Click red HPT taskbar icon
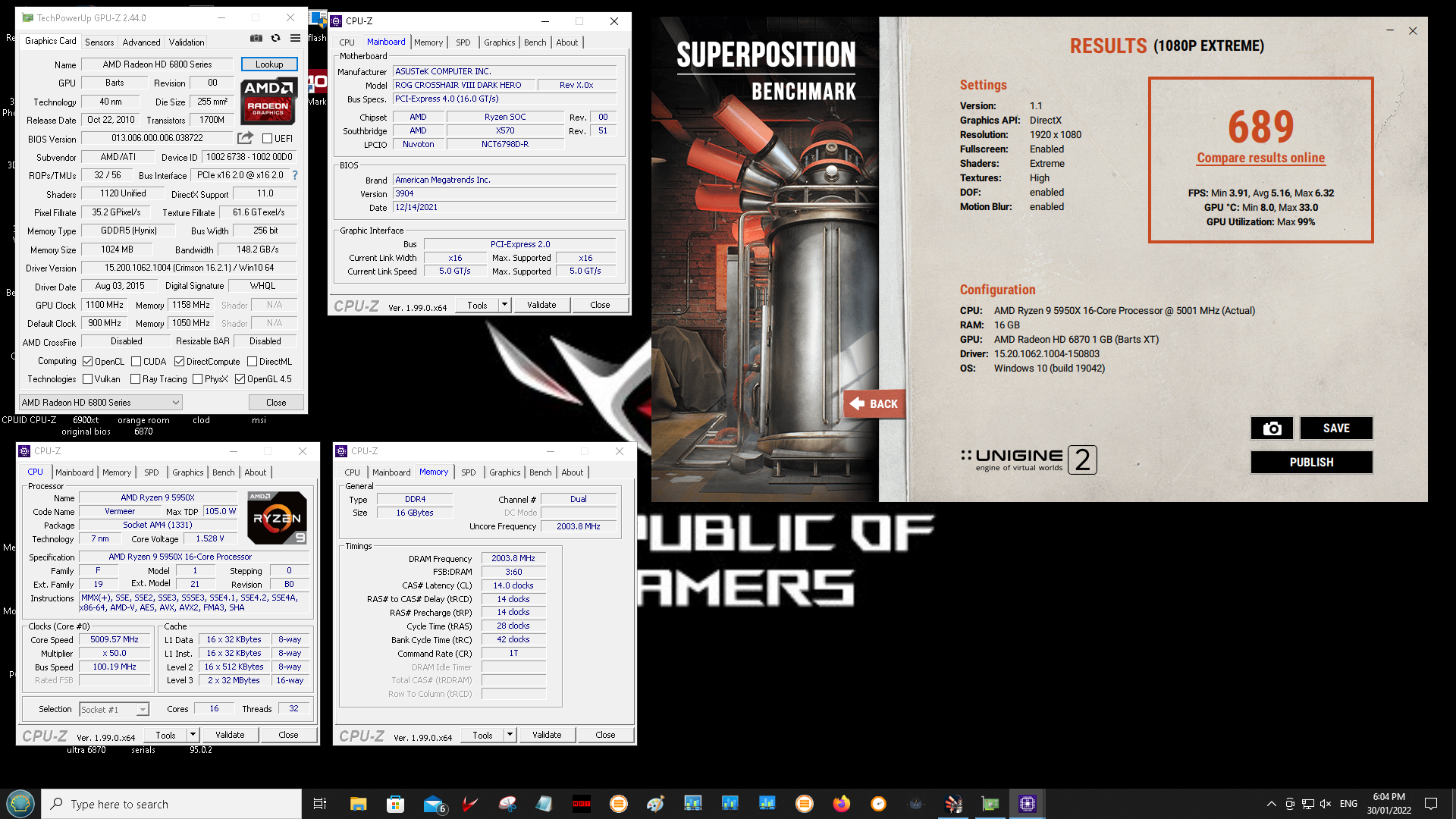This screenshot has height=819, width=1456. [582, 804]
